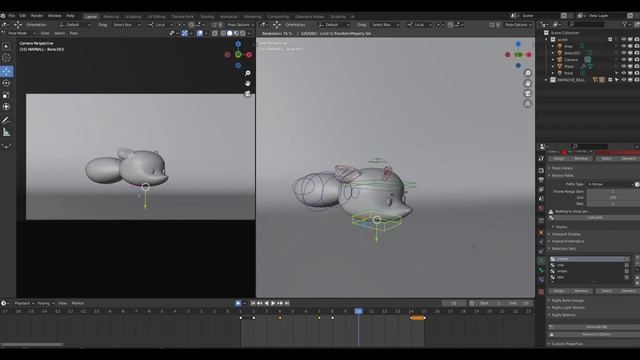The width and height of the screenshot is (640, 360).
Task: Select the Scale tool in left toolbar
Action: [6, 95]
